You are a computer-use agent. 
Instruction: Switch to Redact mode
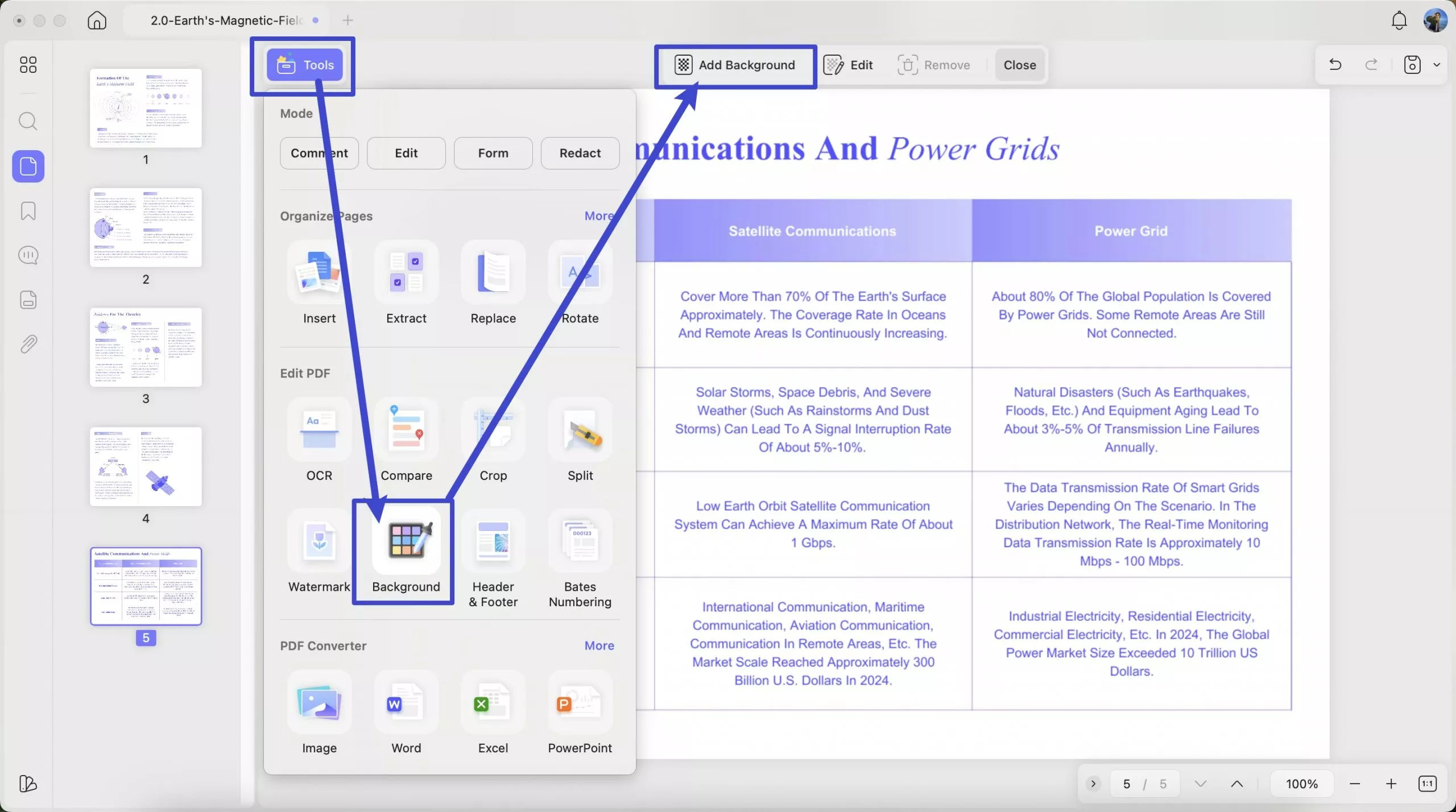click(x=580, y=153)
